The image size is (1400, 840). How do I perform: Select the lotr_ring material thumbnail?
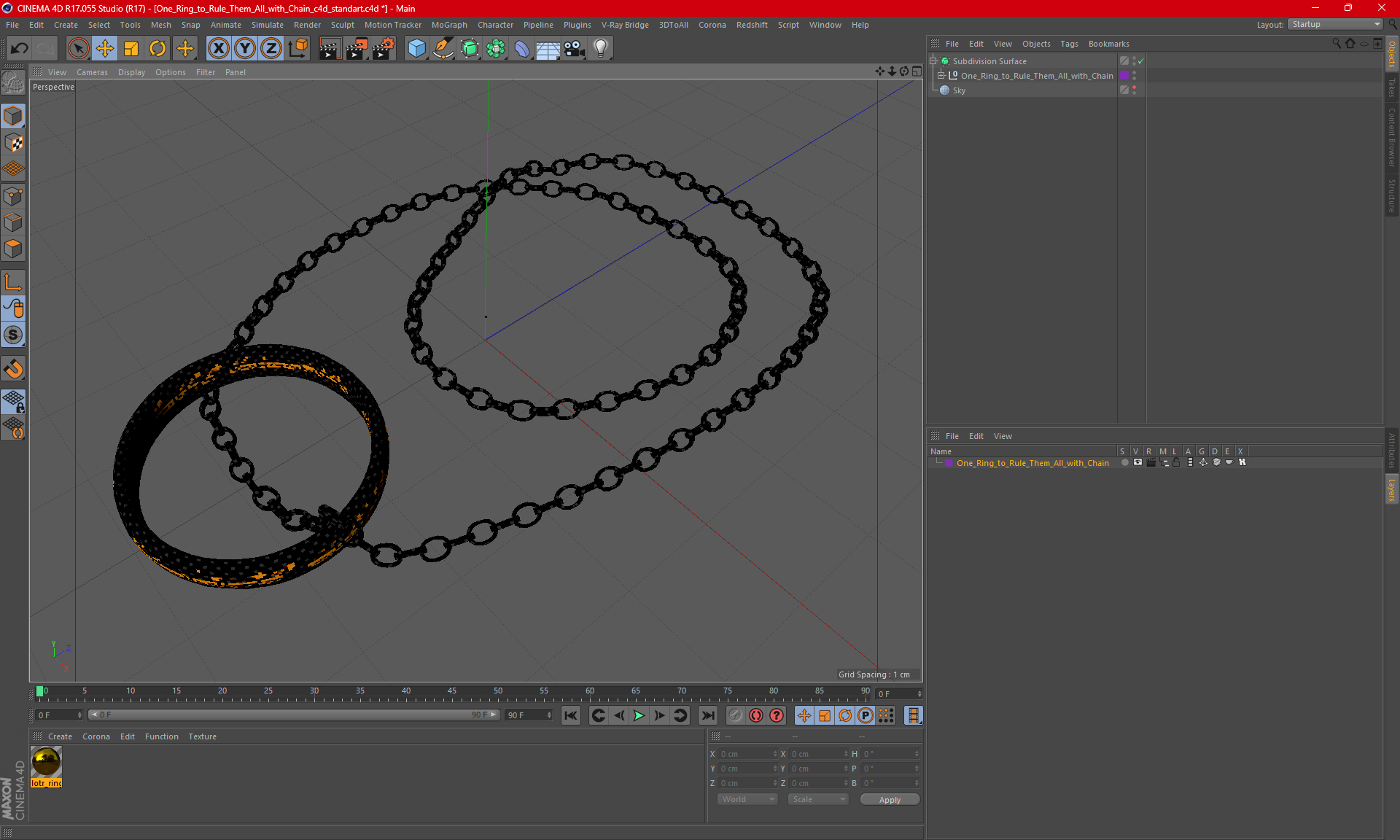(46, 762)
